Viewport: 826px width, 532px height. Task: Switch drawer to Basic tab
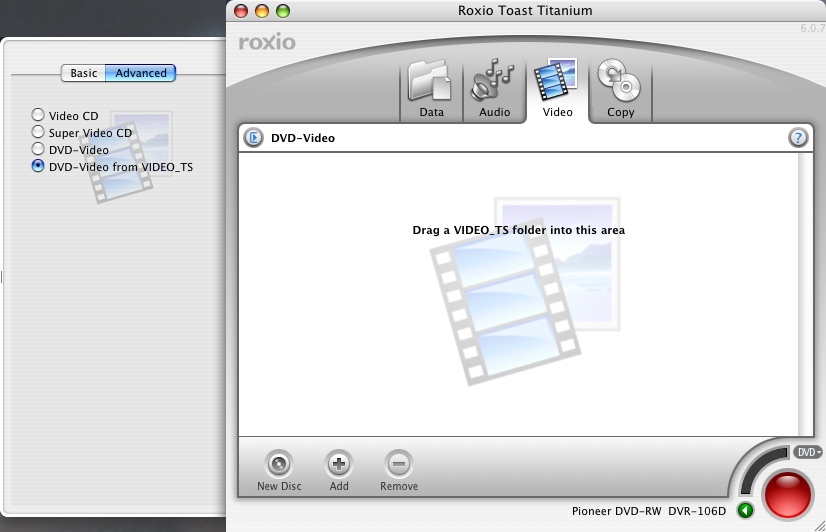84,73
